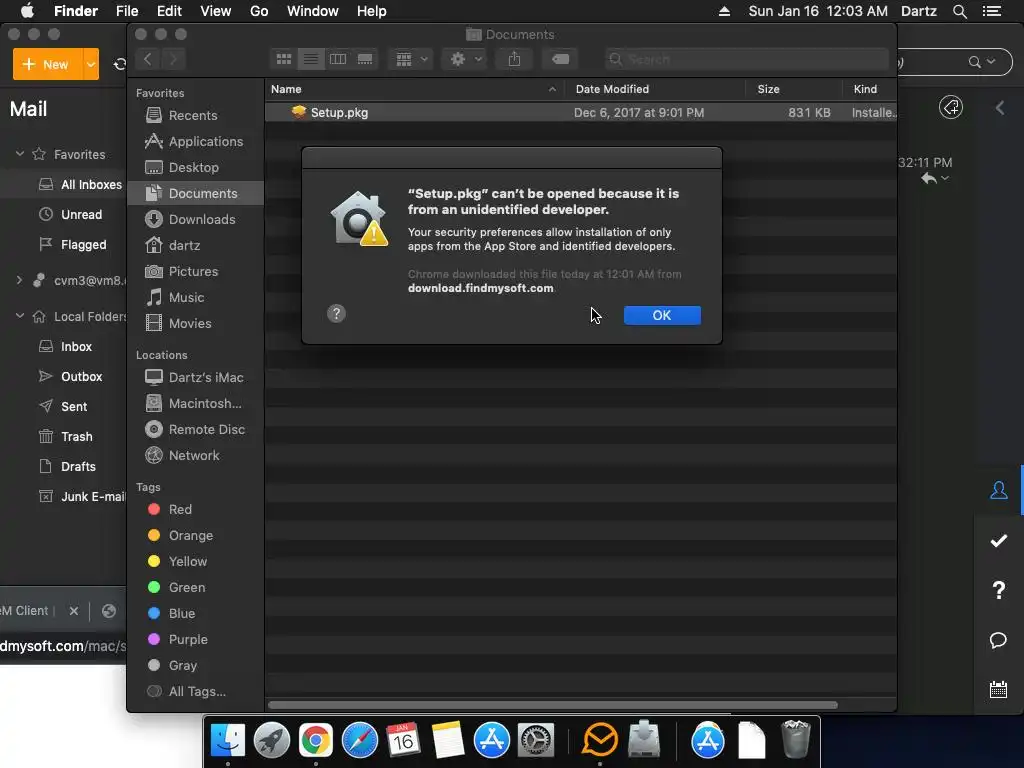Screen dimensions: 1024x768
Task: Go forward in Finder navigation
Action: coord(173,59)
